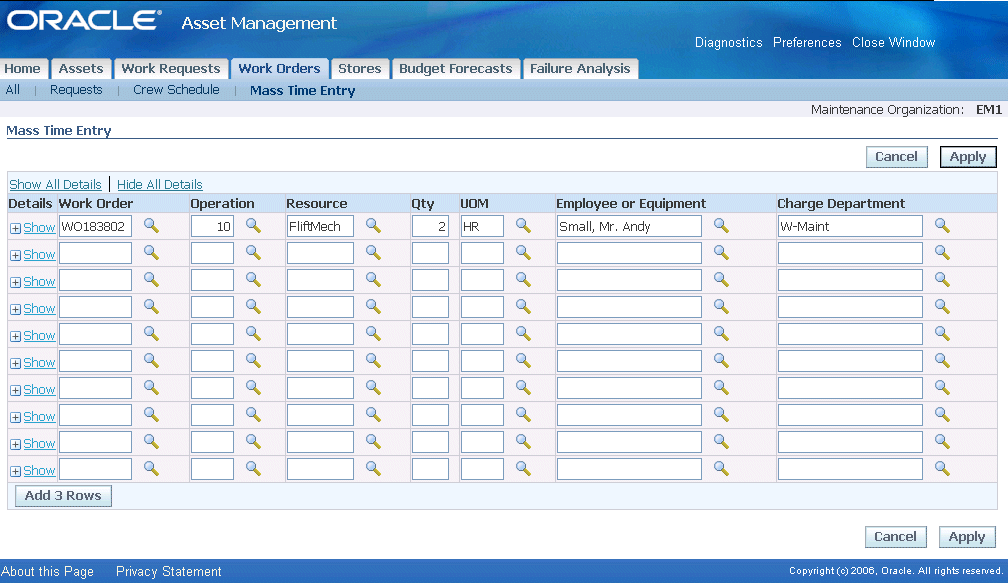Open Work Order search icon in eighth row
Image resolution: width=1008 pixels, height=584 pixels.
[x=151, y=415]
